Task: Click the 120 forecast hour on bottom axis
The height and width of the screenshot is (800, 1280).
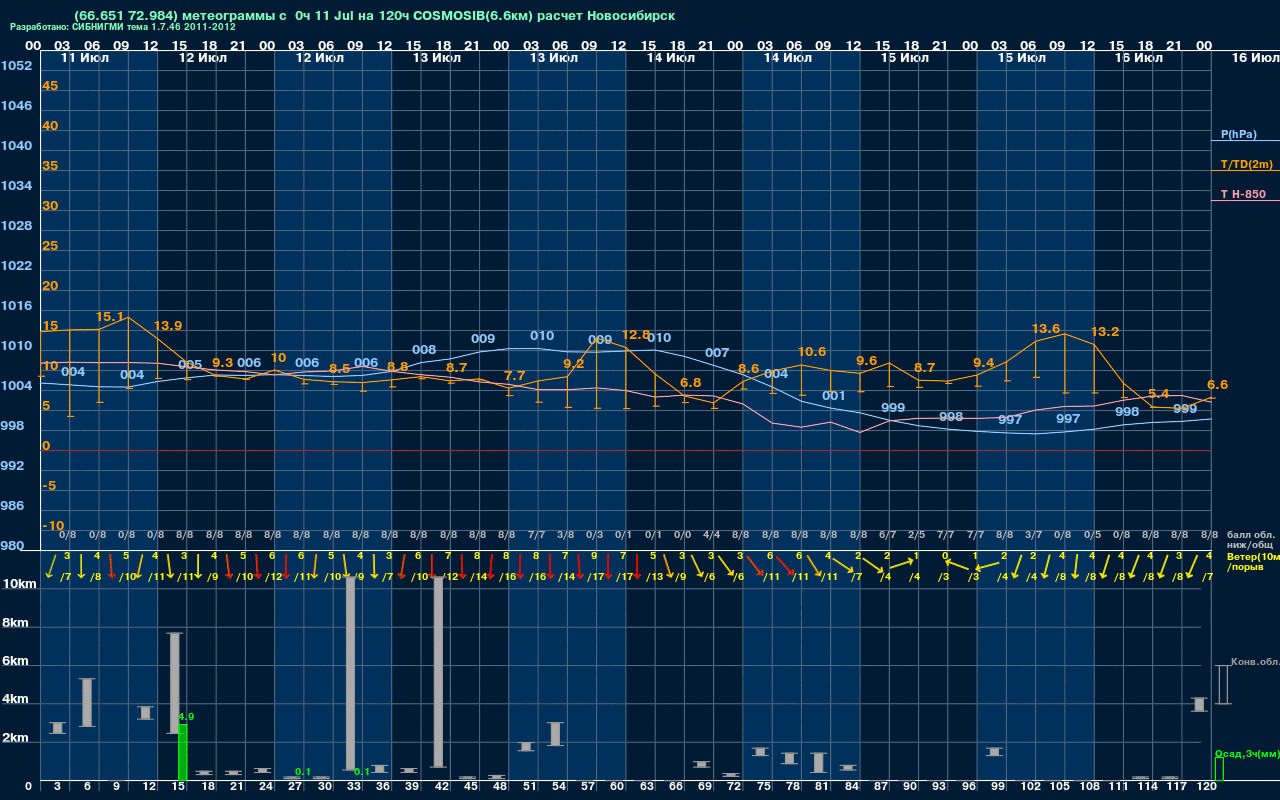Action: [1207, 787]
